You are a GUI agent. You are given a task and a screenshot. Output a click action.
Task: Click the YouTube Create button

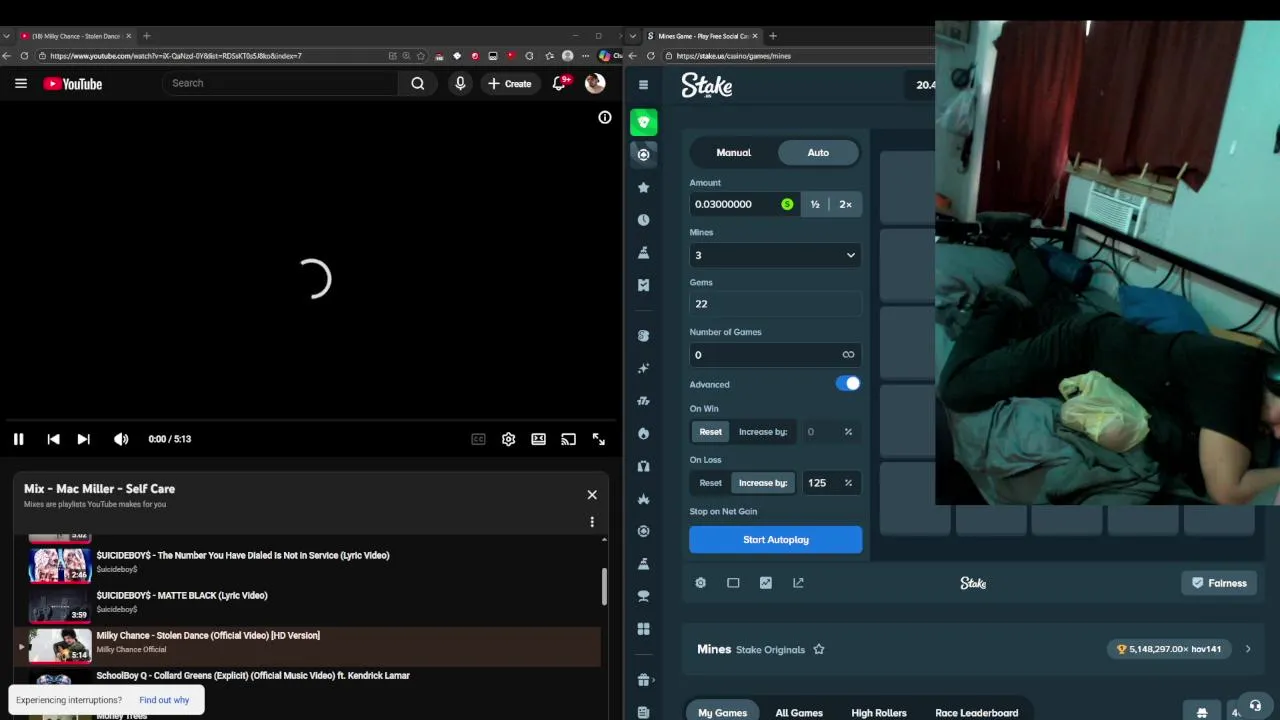[510, 84]
